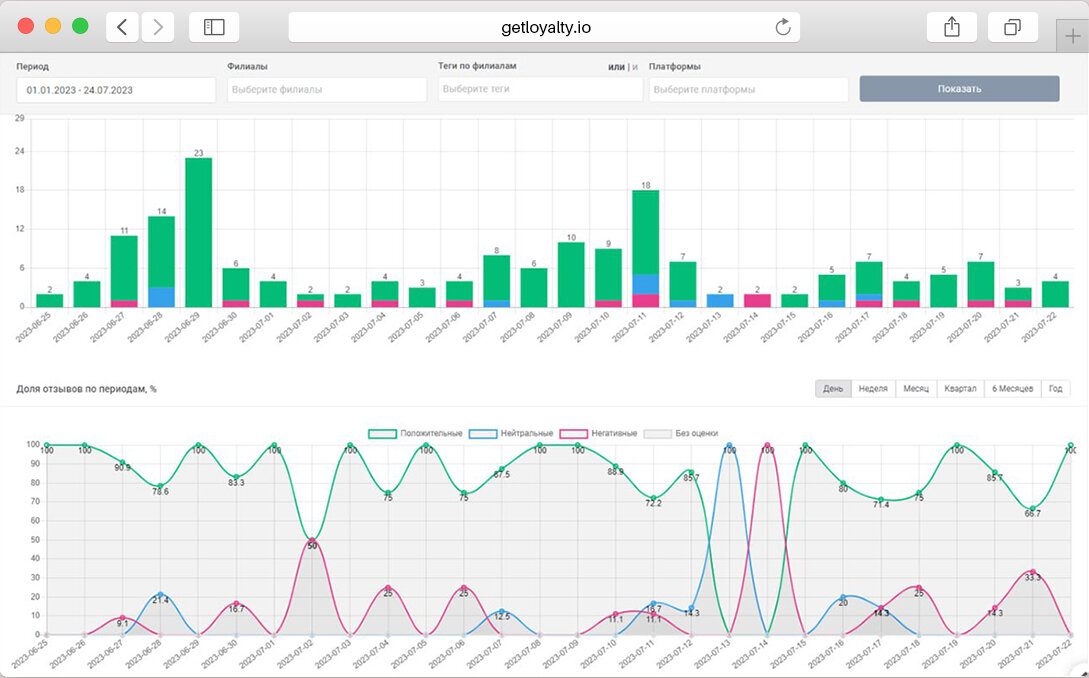Select the 'и' tag logic option
The width and height of the screenshot is (1089, 678).
click(635, 67)
